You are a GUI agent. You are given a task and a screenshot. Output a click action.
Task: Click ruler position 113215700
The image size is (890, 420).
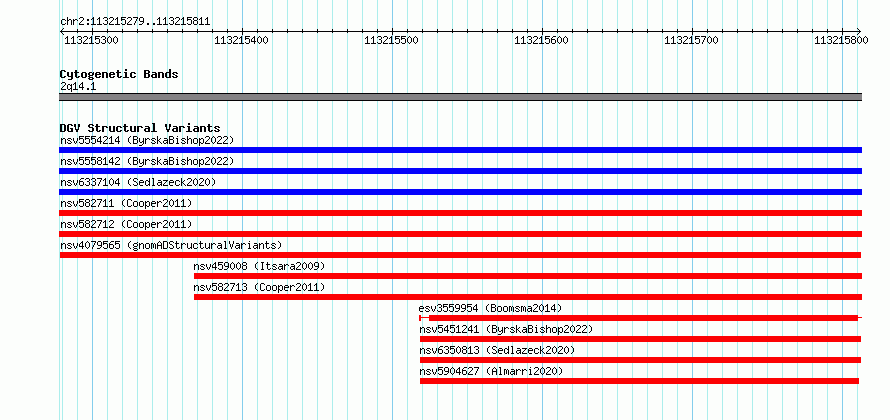point(691,40)
